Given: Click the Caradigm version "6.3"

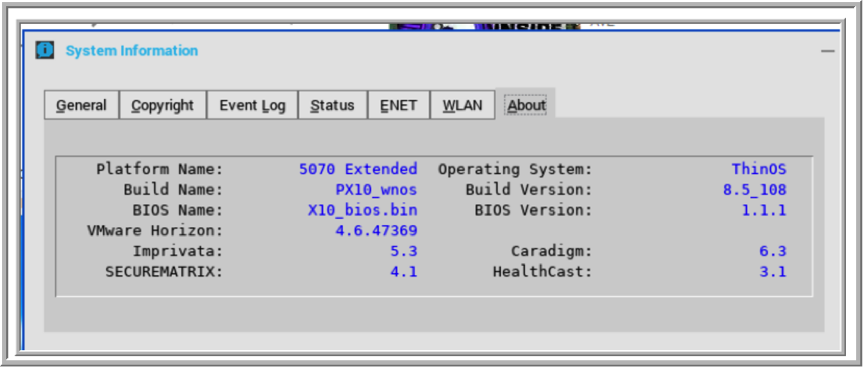Looking at the screenshot, I should 773,251.
